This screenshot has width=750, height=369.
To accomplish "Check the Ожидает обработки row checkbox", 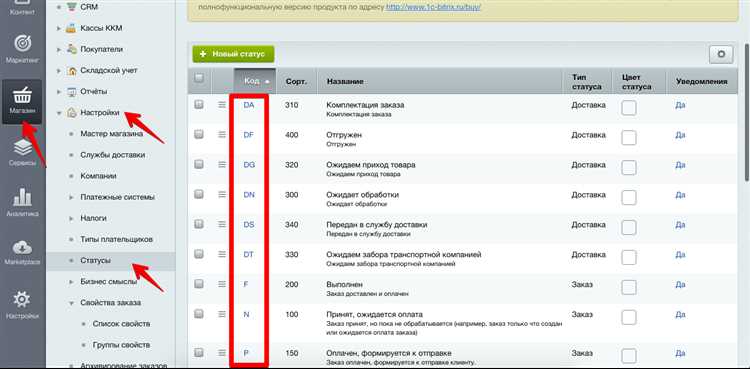I will [x=199, y=194].
